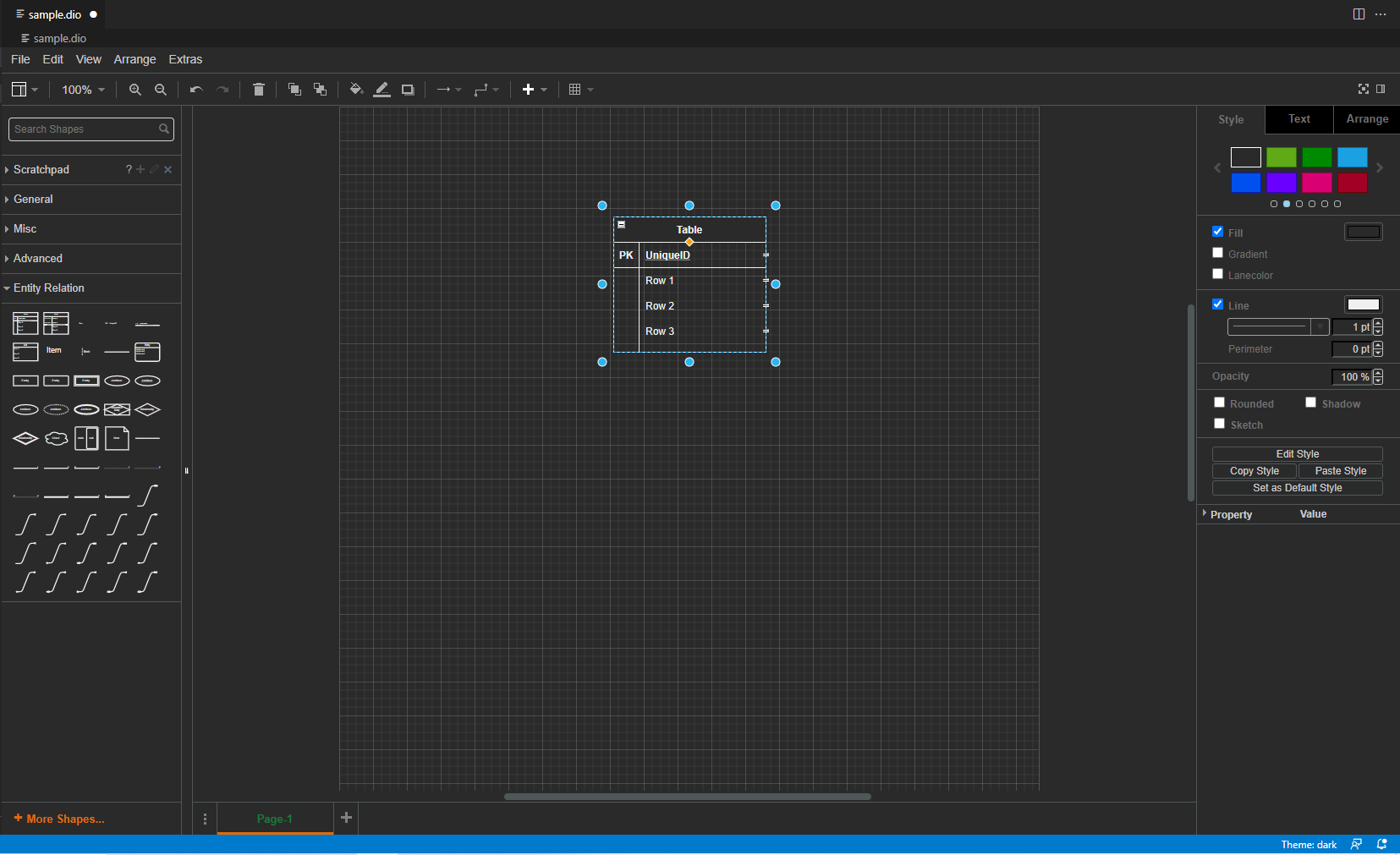The height and width of the screenshot is (855, 1400).
Task: Expand the General shapes section
Action: tap(34, 200)
